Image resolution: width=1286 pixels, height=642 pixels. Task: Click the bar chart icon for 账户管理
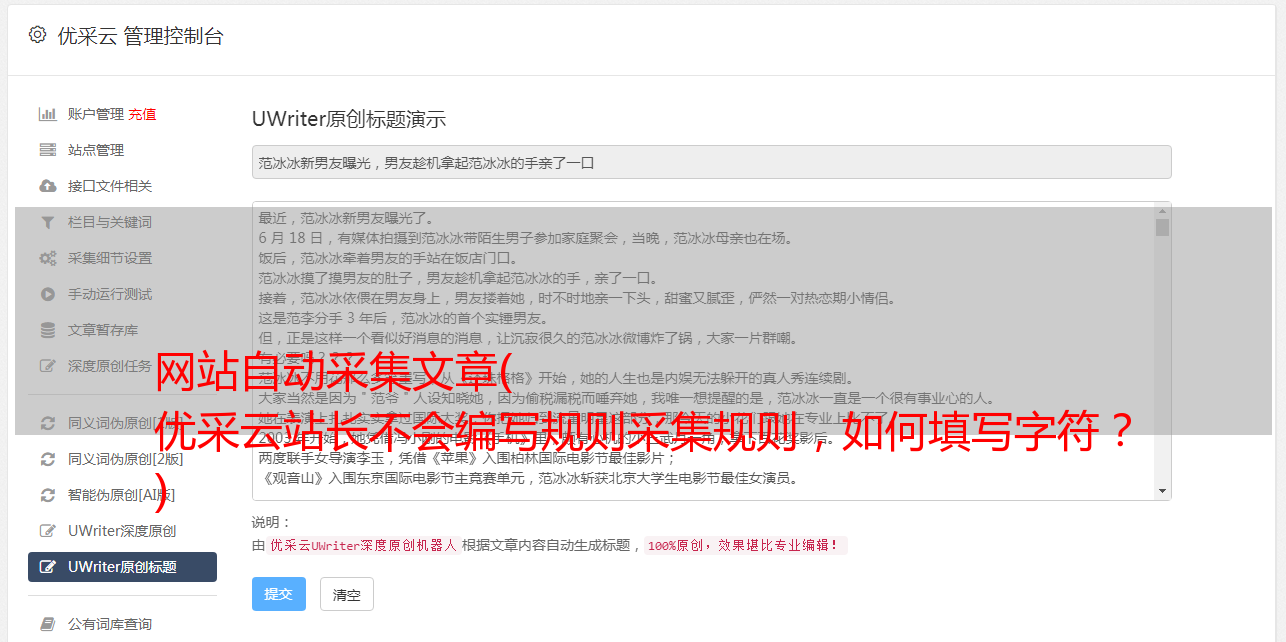47,114
